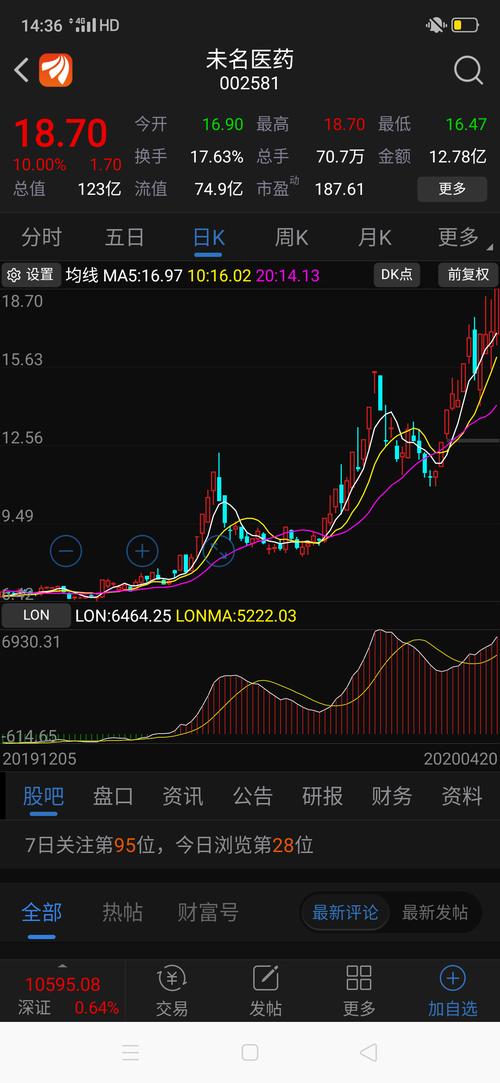Tap the end date 20200420 label
This screenshot has height=1083, width=500.
pyautogui.click(x=461, y=759)
